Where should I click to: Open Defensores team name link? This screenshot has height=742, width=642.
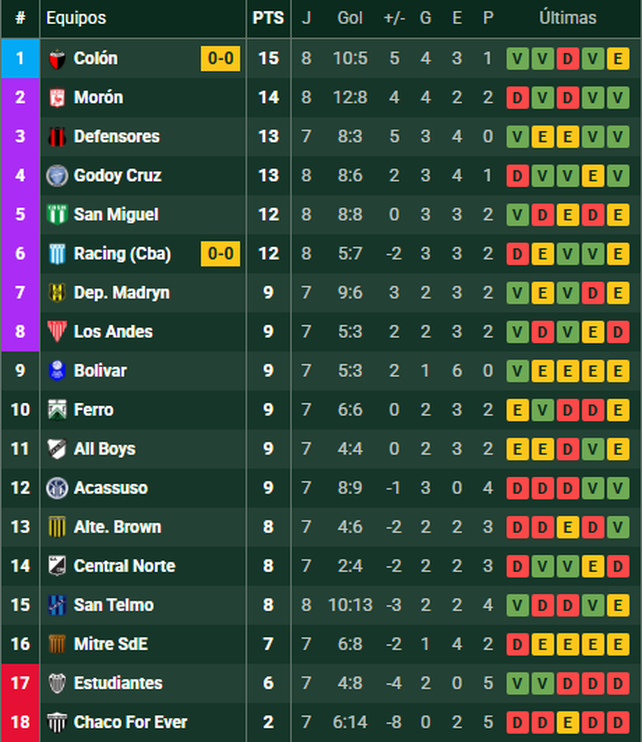116,137
